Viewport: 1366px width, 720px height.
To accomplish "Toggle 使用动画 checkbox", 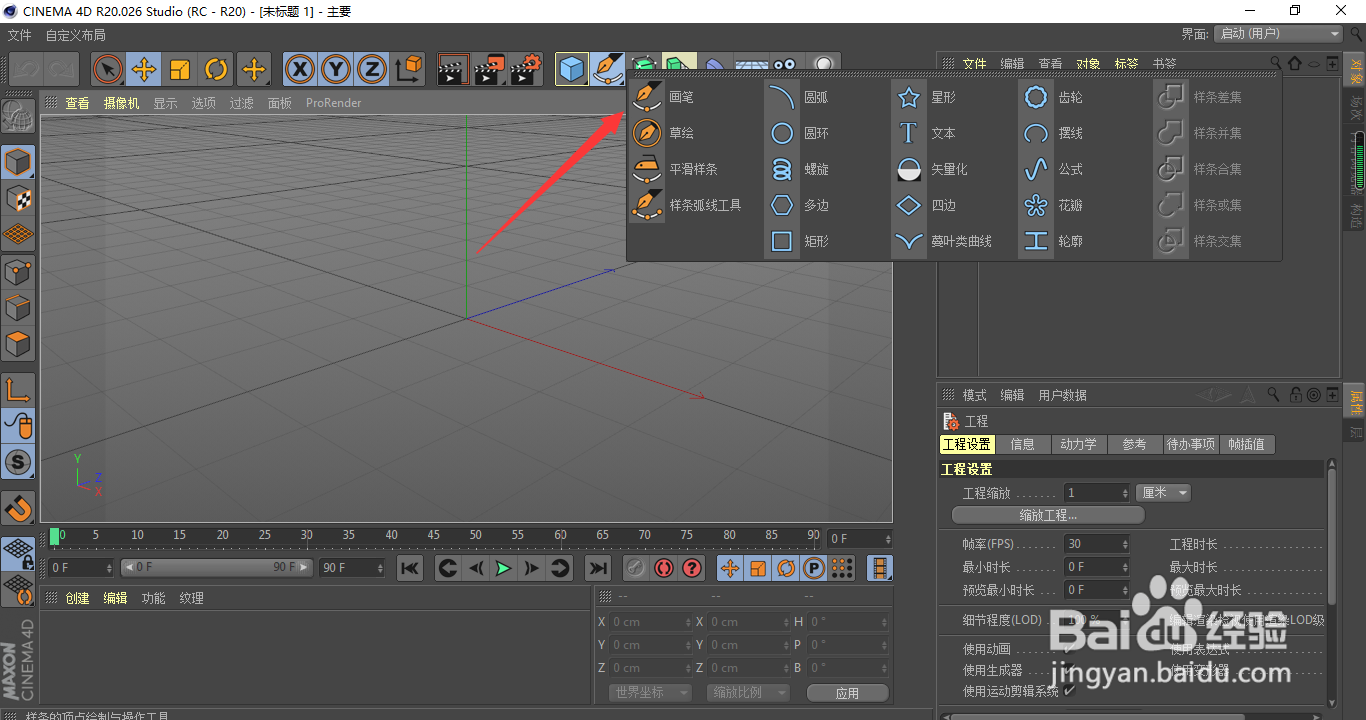I will [x=1069, y=650].
